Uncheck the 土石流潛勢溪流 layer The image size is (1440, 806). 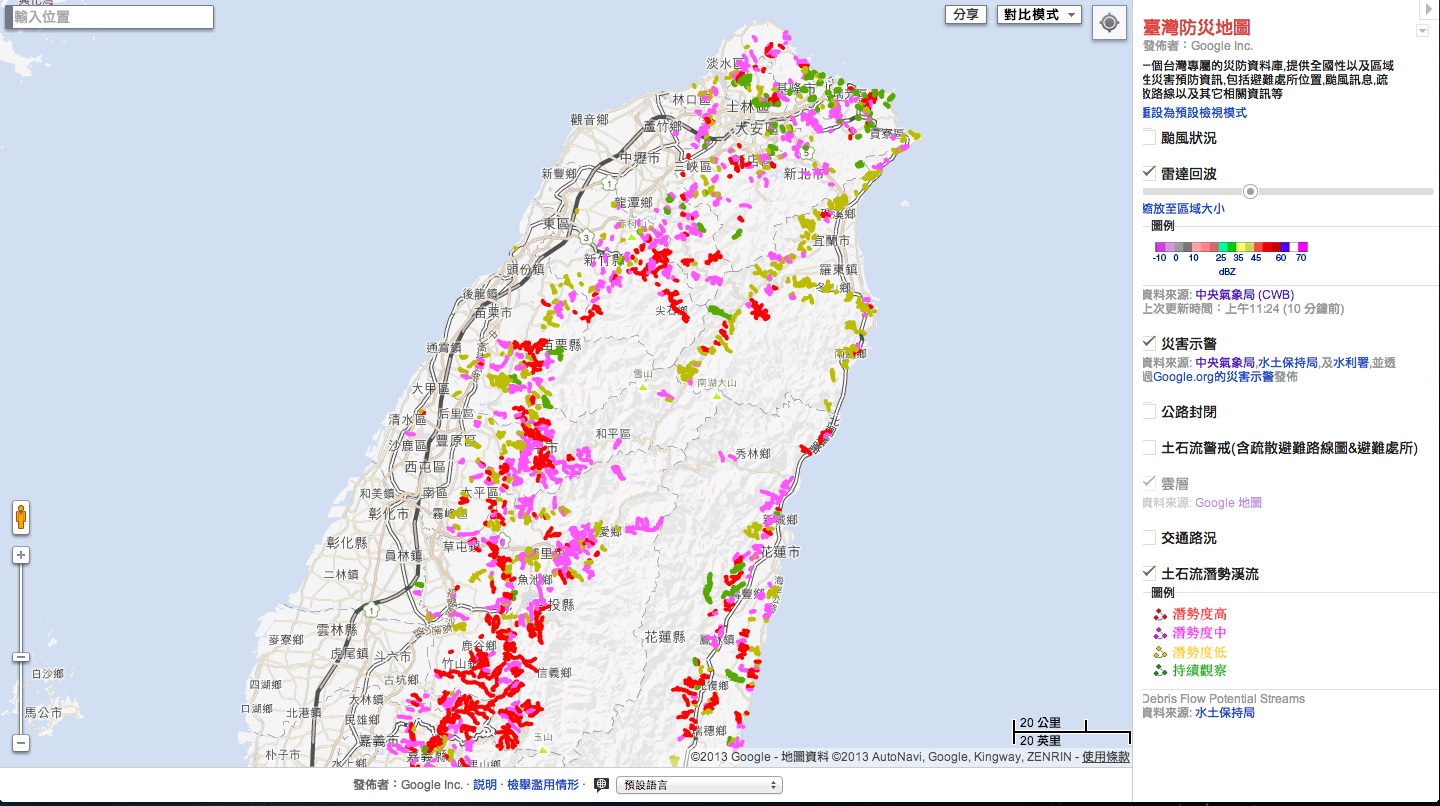coord(1150,574)
